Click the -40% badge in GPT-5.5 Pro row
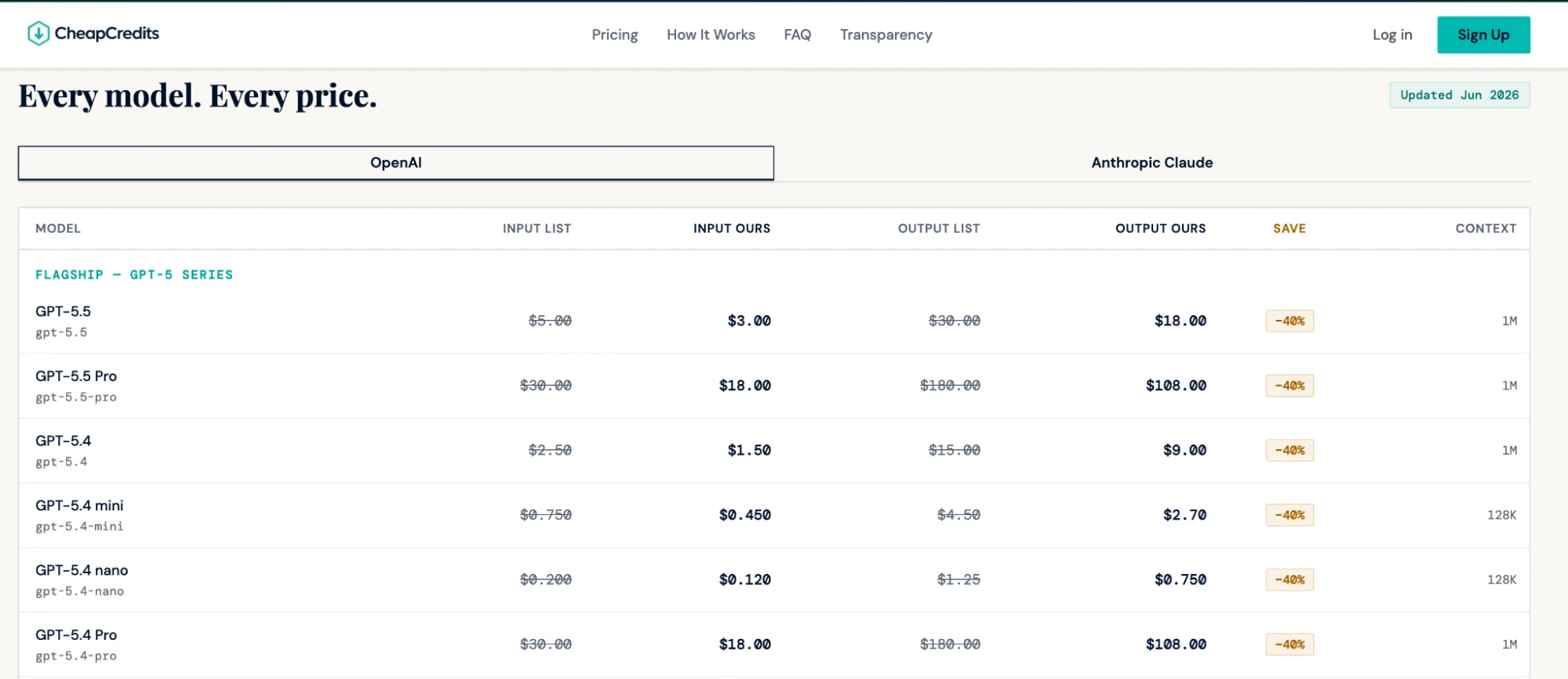The image size is (1568, 679). 1290,386
